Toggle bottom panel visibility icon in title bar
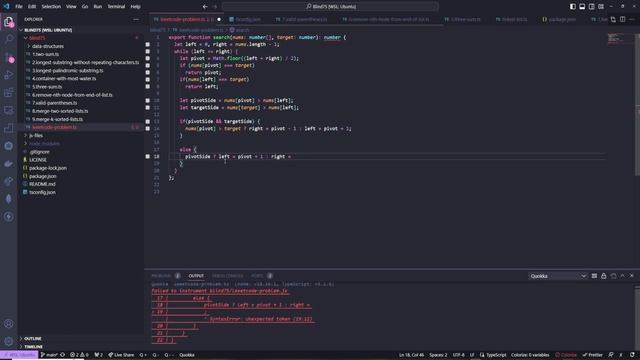640x360 pixels. pyautogui.click(x=582, y=7)
